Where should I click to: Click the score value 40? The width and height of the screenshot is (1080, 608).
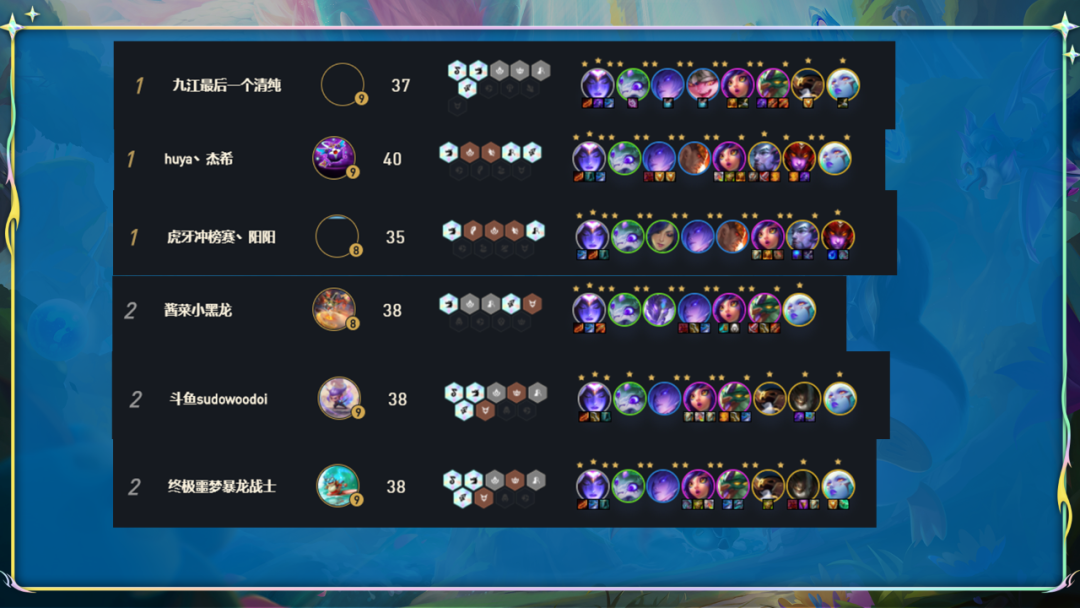[392, 159]
